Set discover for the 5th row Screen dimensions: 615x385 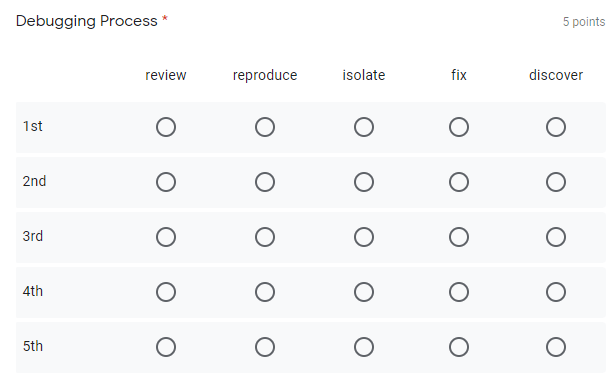click(556, 347)
